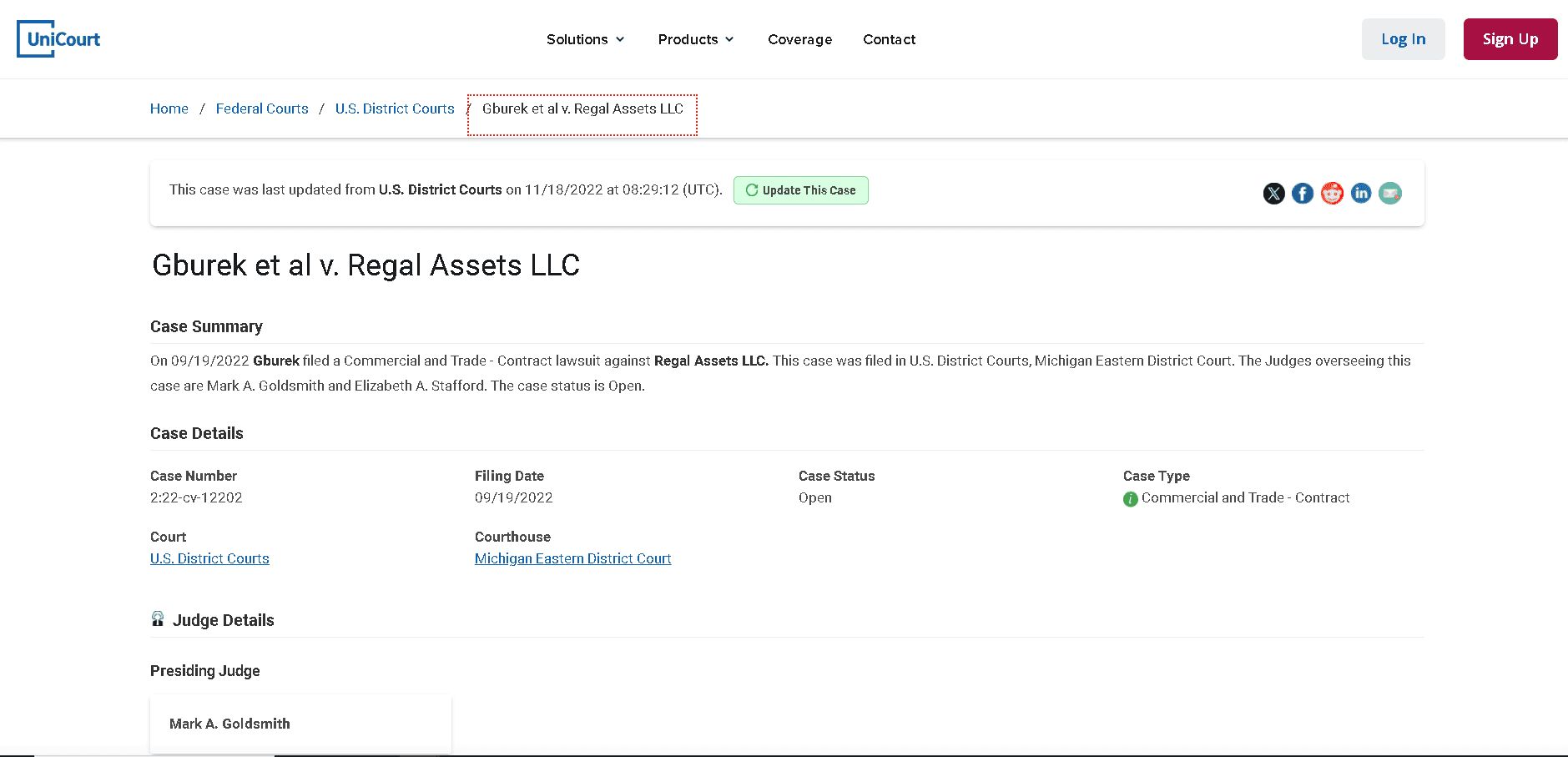Click the Case Details heading
1568x757 pixels.
coord(197,433)
